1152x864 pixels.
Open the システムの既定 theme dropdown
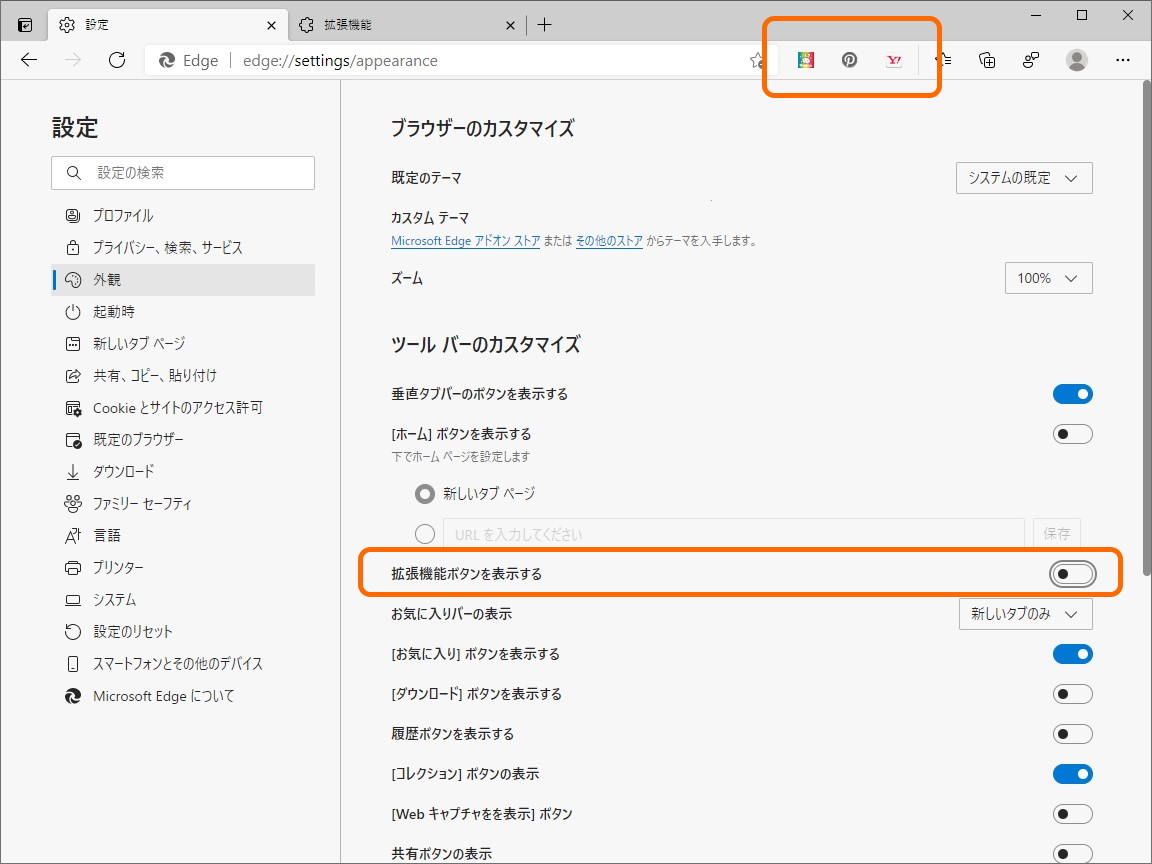tap(1023, 177)
